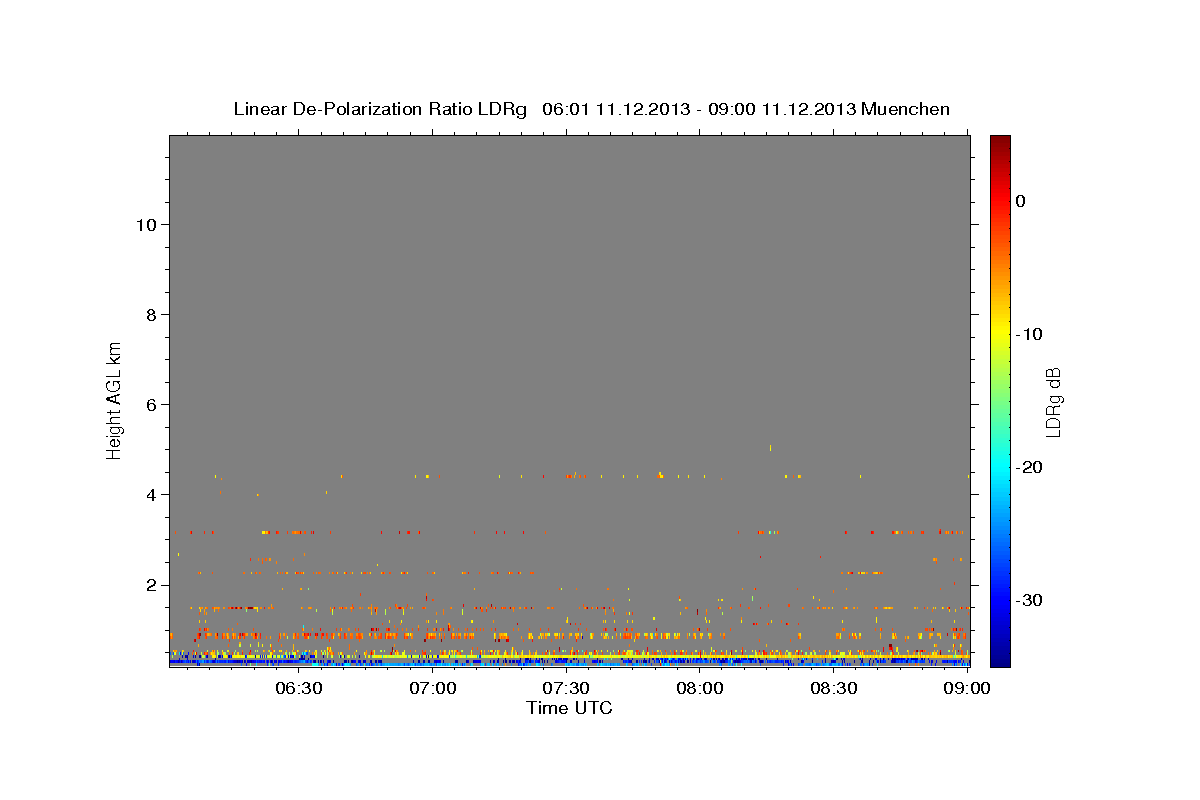Click the blue low-LDR layer at the plot bottom
This screenshot has width=1200, height=800.
569,662
